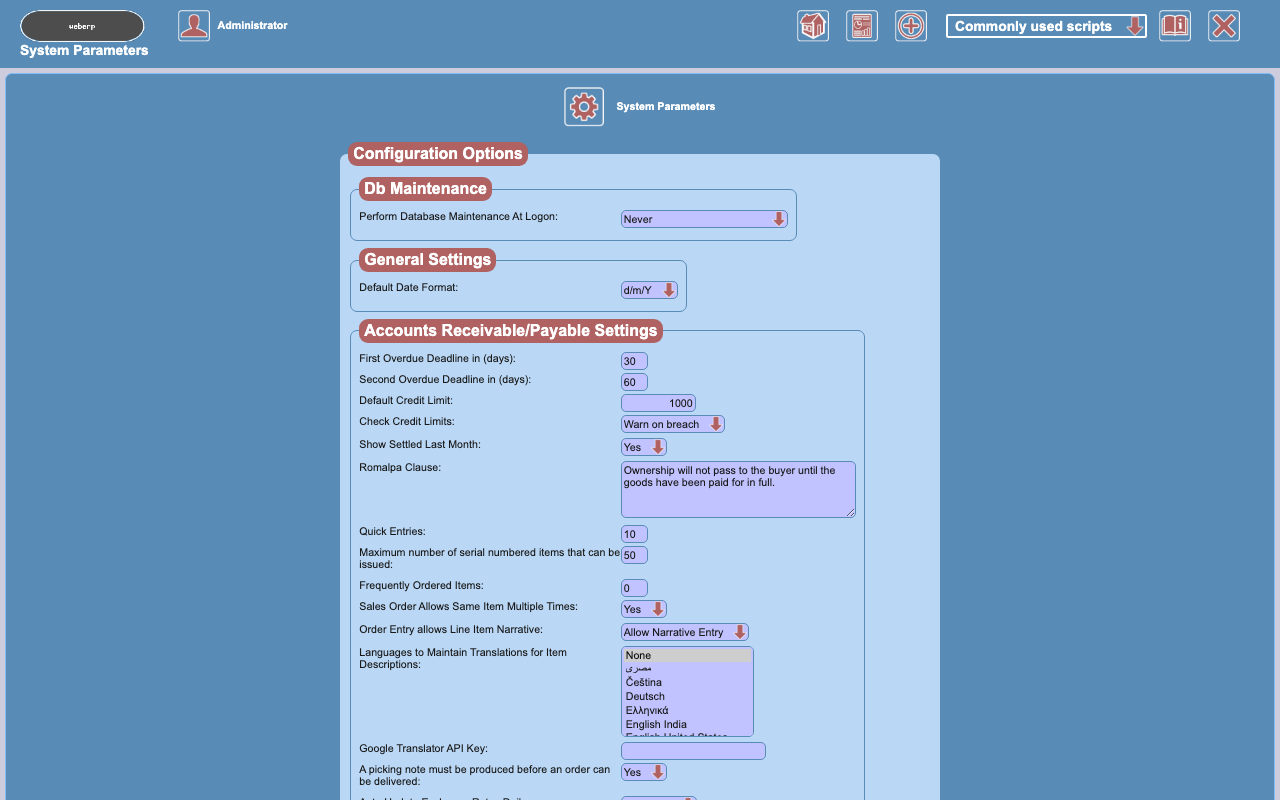Click the Quick Entries field

[x=634, y=534]
